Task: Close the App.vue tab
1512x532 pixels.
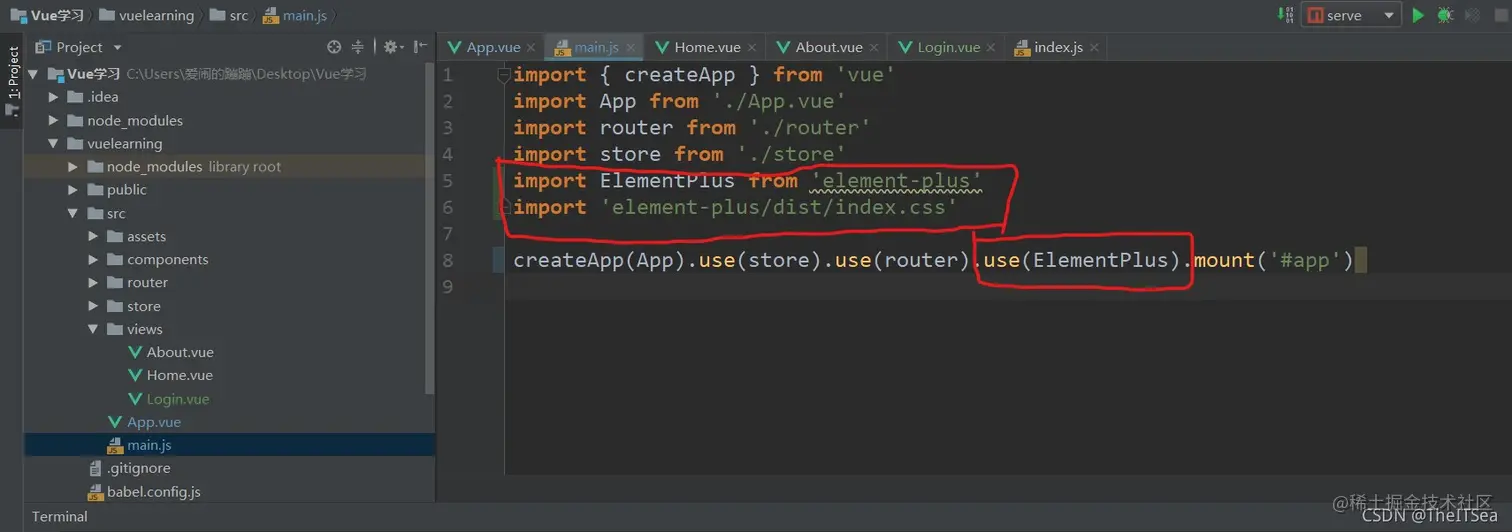Action: pyautogui.click(x=531, y=48)
